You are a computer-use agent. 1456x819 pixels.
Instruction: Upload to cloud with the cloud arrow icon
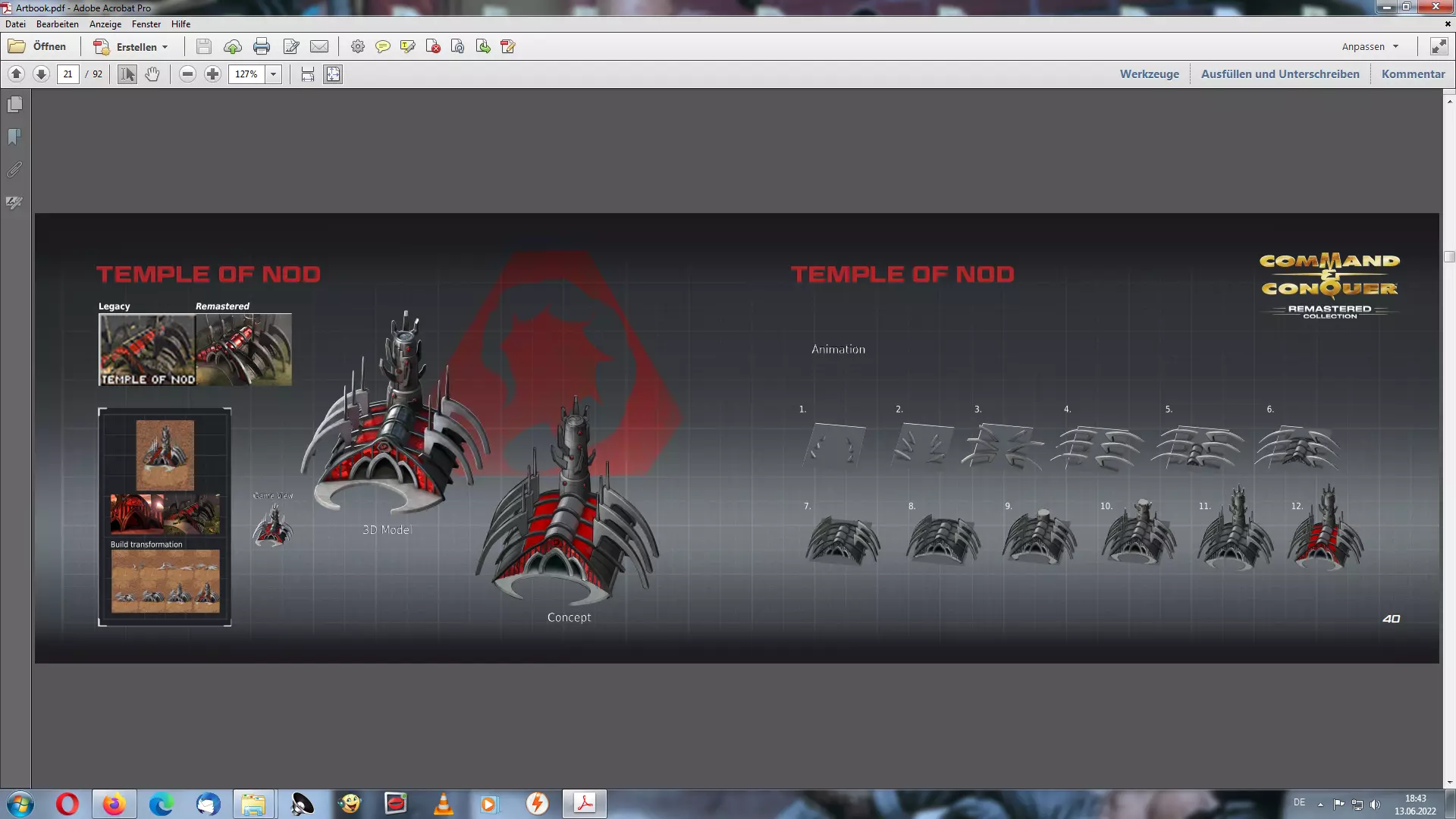pos(233,47)
